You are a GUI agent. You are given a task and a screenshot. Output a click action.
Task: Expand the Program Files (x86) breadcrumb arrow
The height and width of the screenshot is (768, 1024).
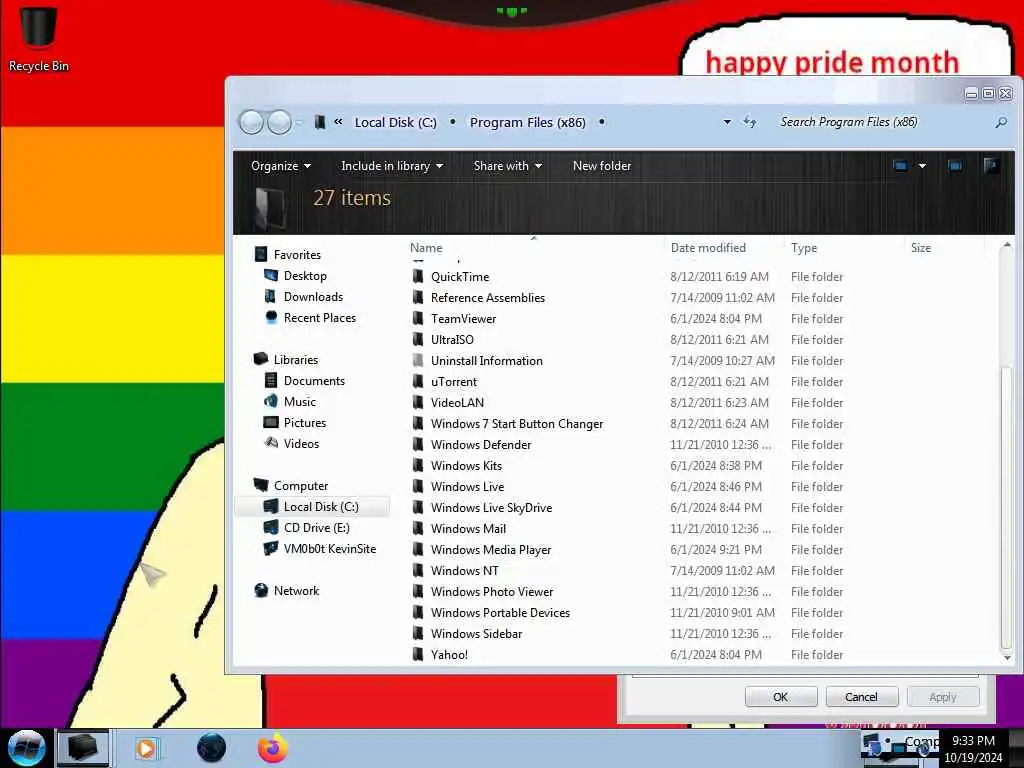[x=601, y=122]
